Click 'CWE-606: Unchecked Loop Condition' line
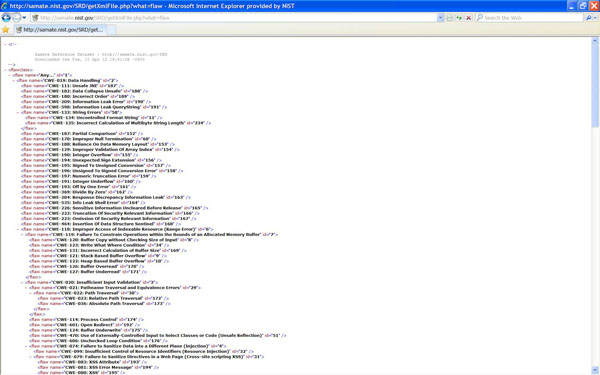This screenshot has width=600, height=375. pos(99,341)
